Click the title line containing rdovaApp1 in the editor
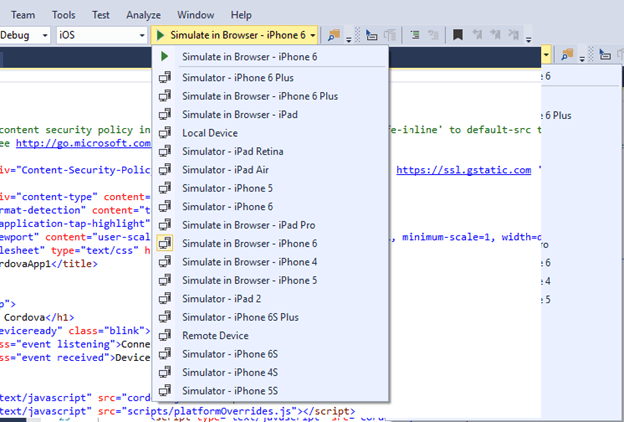Viewport: 624px width, 422px height. pyautogui.click(x=49, y=264)
